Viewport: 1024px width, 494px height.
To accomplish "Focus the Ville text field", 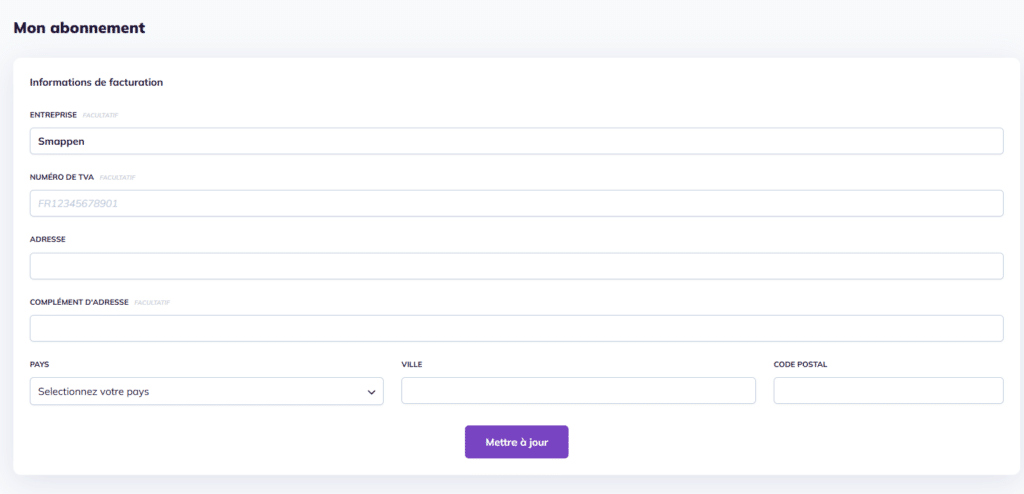I will click(x=578, y=391).
